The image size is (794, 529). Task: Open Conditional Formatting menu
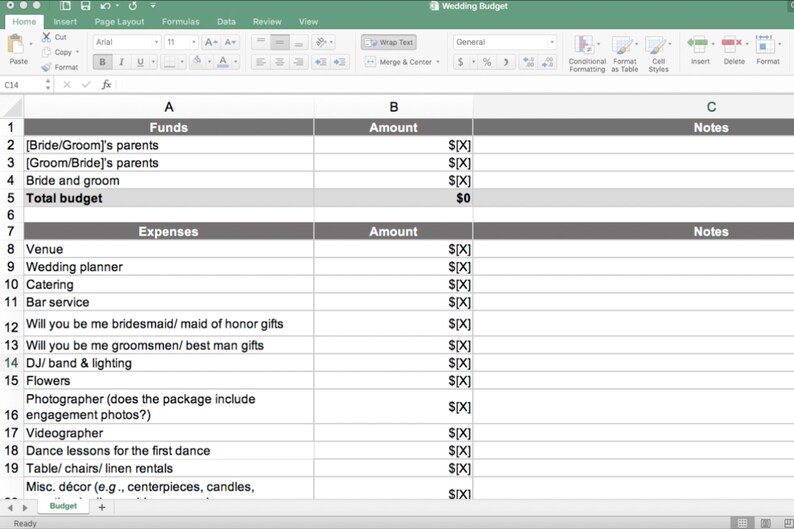(587, 54)
